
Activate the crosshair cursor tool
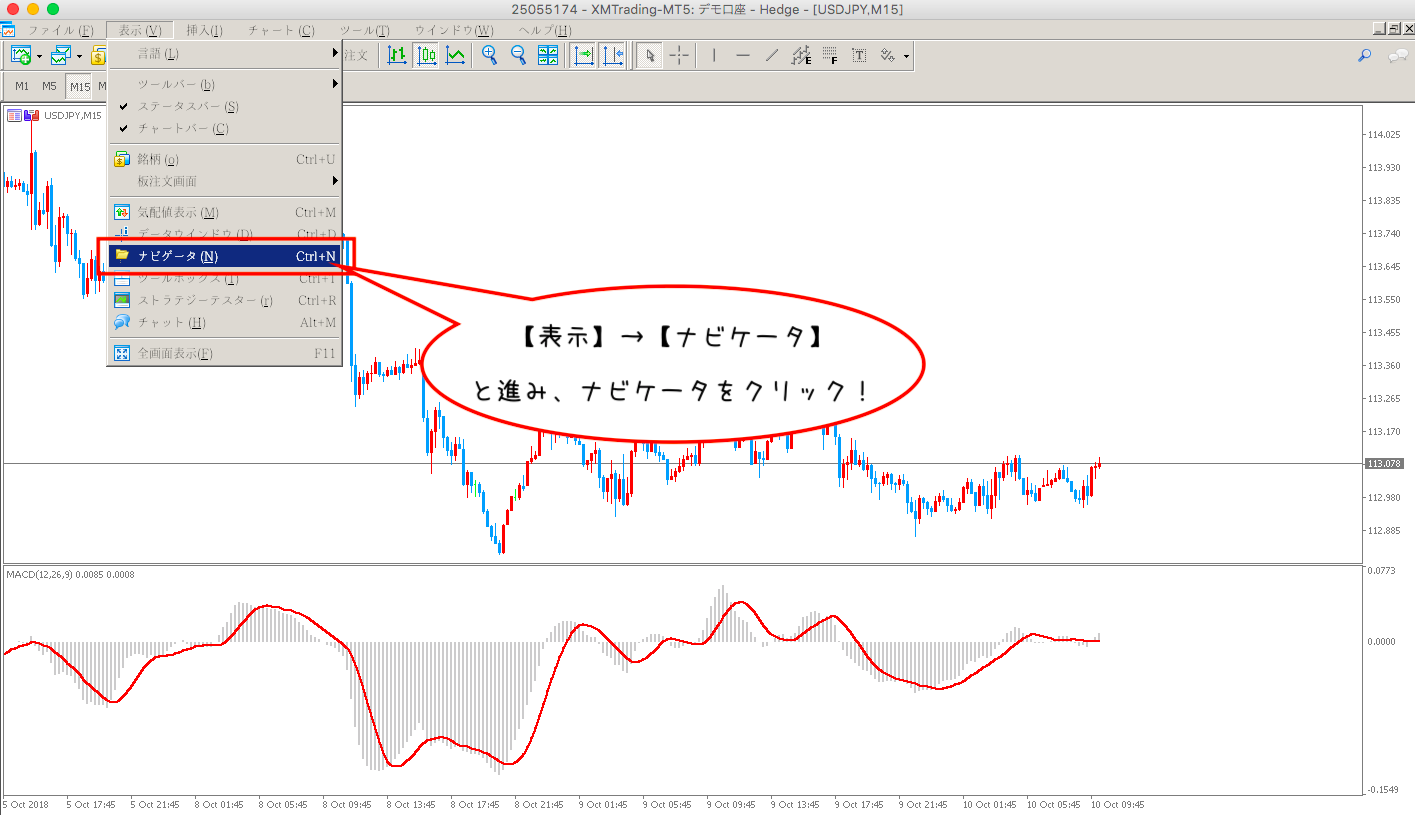(x=679, y=55)
